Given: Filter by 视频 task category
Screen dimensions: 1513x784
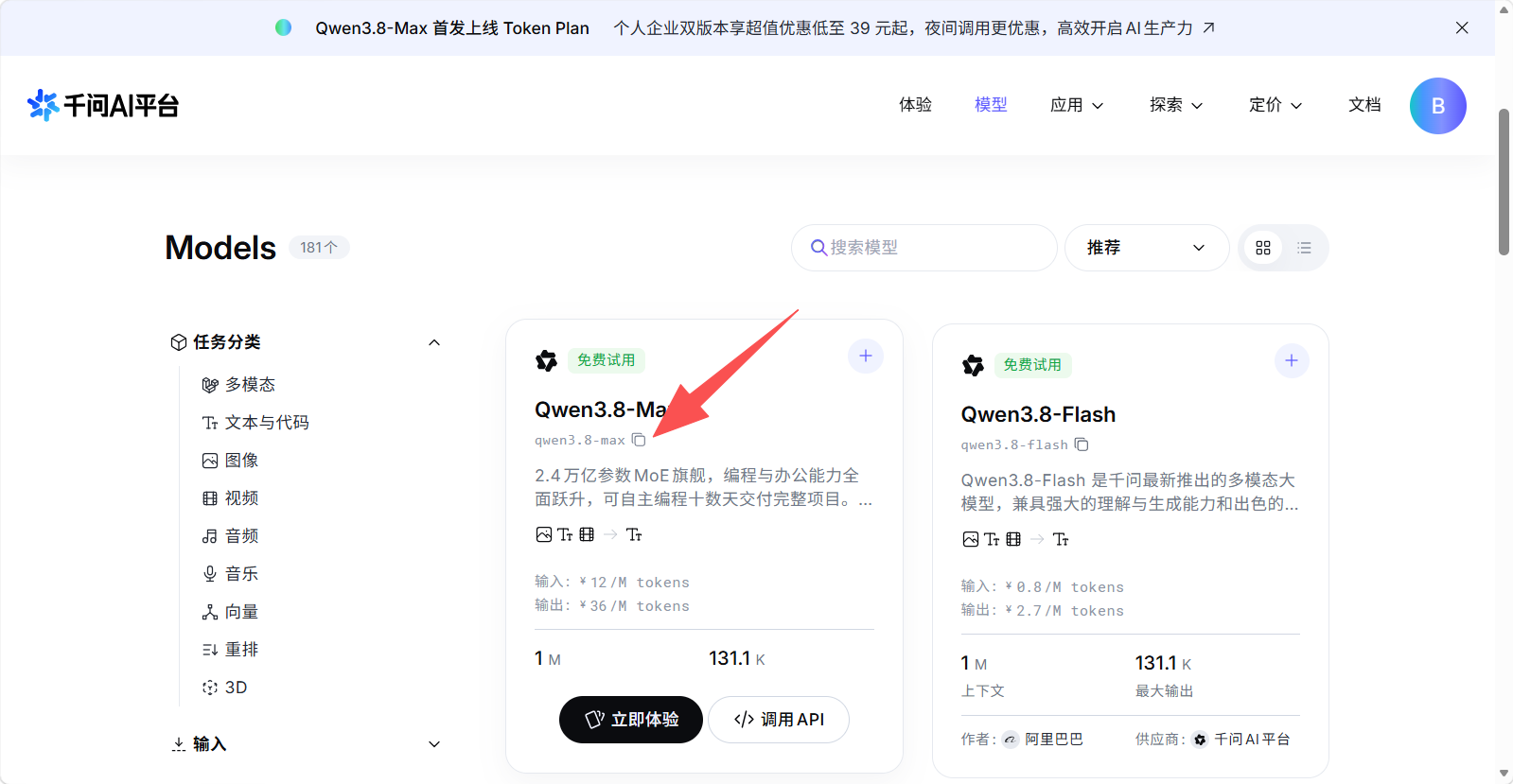Looking at the screenshot, I should 230,498.
